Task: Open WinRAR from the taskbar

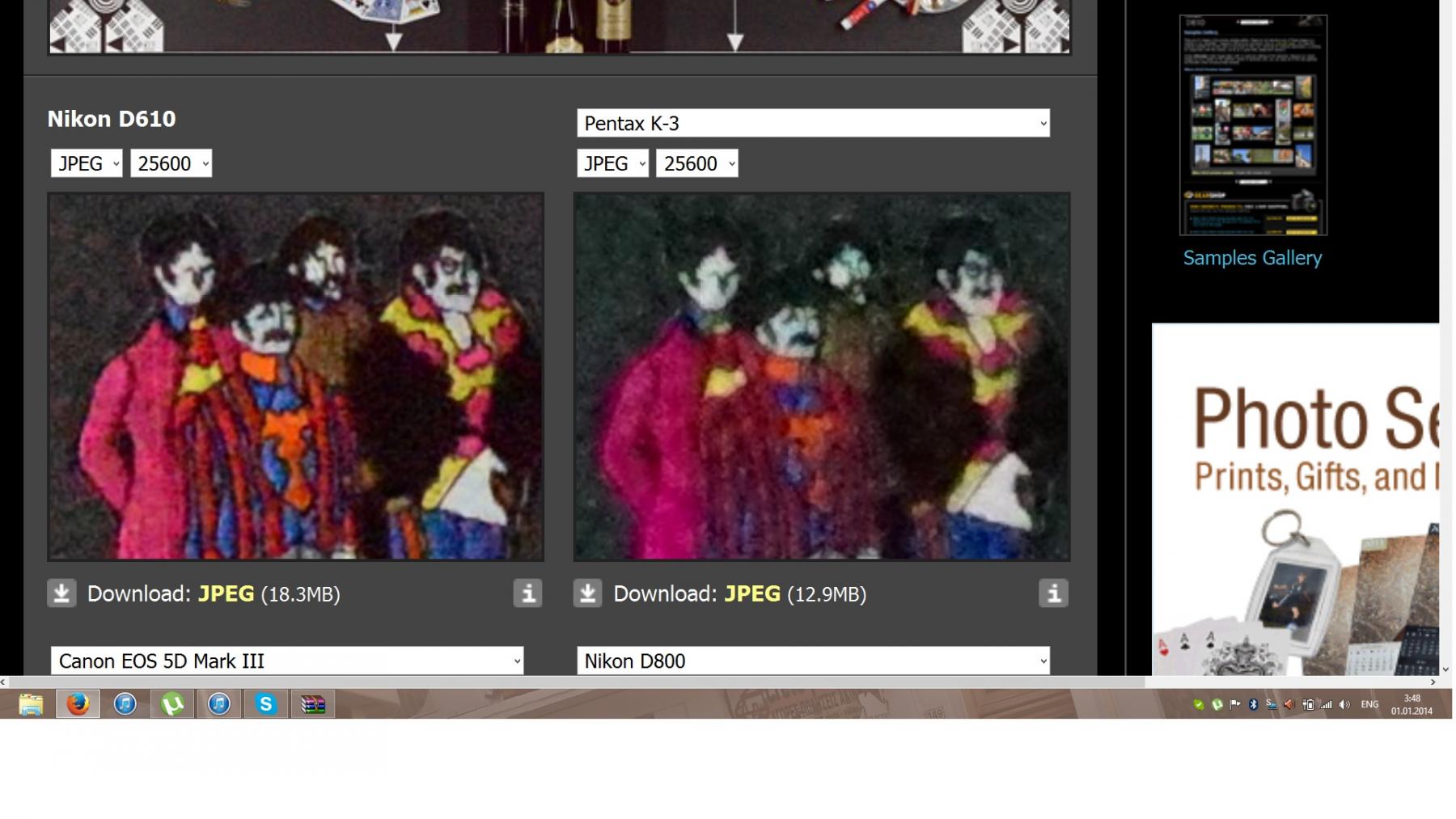Action: coord(313,704)
